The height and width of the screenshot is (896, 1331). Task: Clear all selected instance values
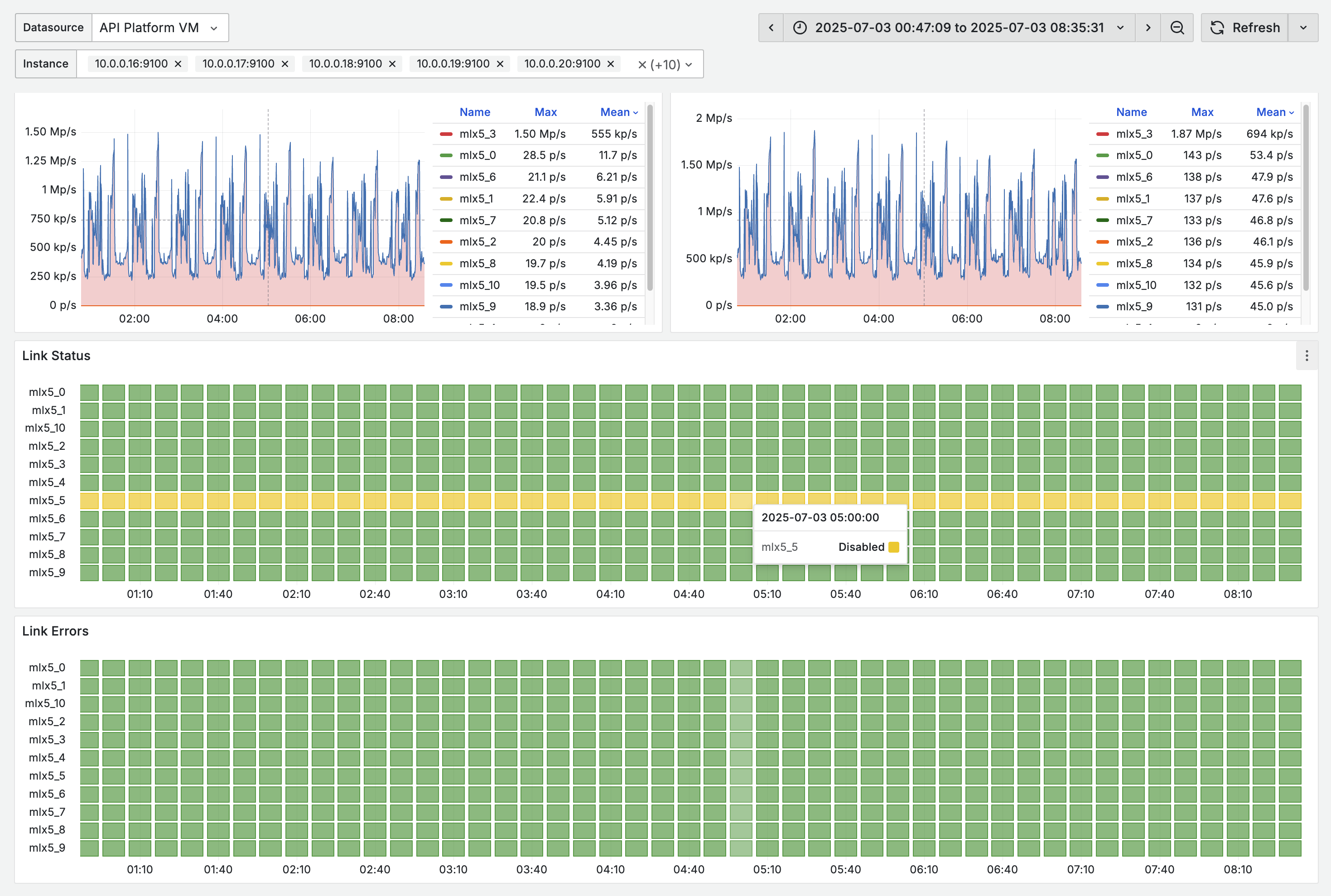coord(642,65)
